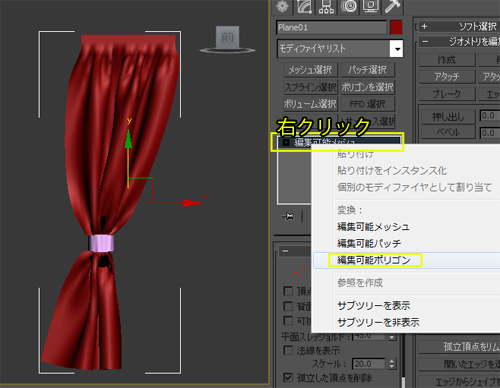The width and height of the screenshot is (500, 388).
Task: Click the 作成 button in geometry rollout
Action: 447,60
